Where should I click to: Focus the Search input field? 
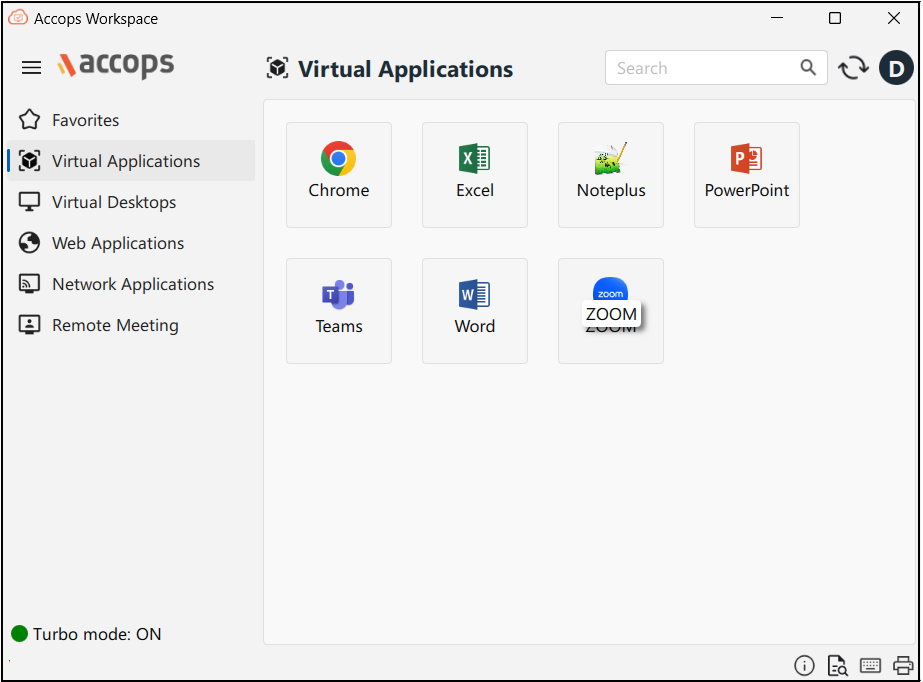point(716,68)
